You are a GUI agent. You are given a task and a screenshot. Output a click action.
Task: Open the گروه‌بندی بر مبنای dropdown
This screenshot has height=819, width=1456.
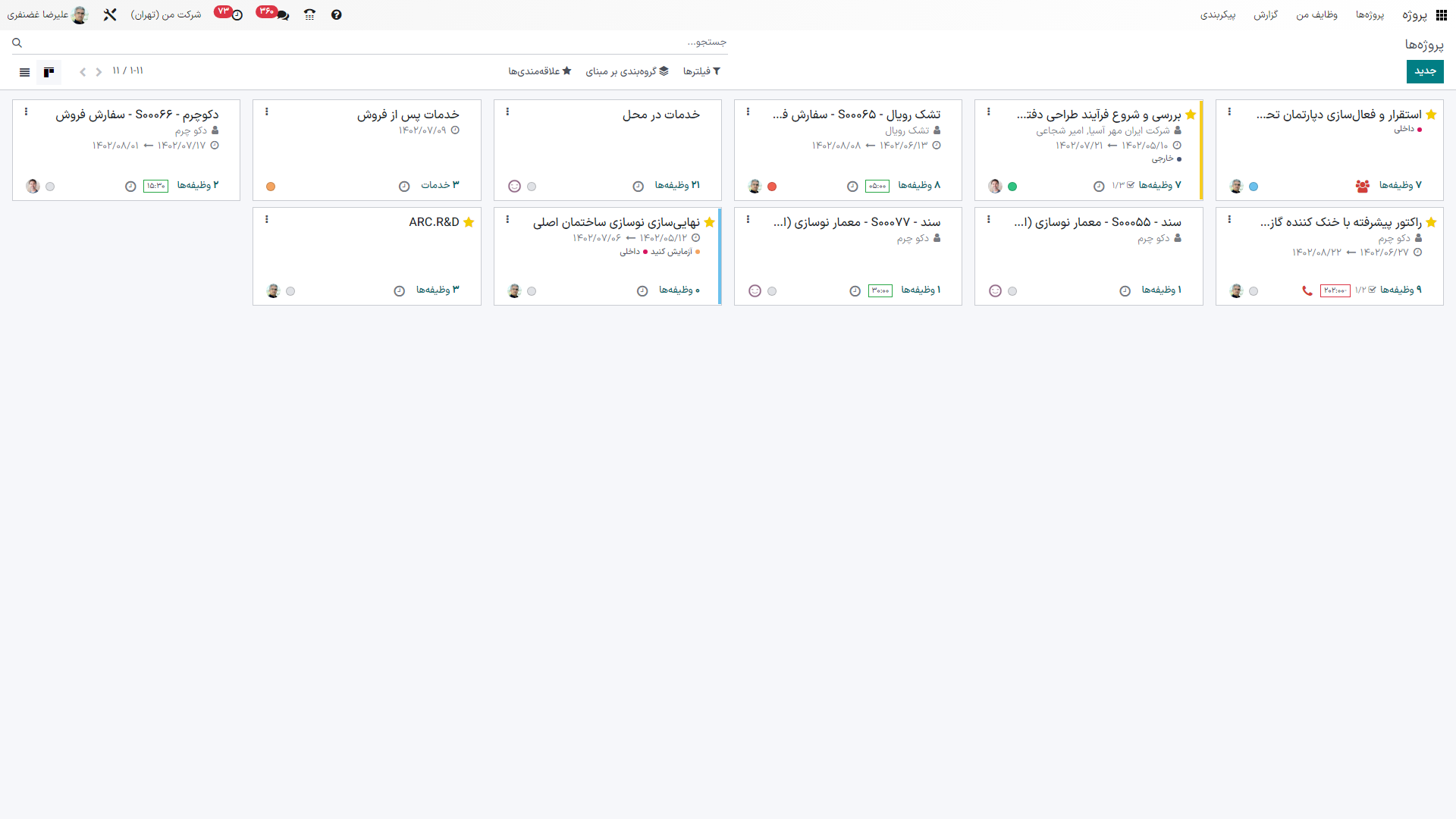point(627,71)
